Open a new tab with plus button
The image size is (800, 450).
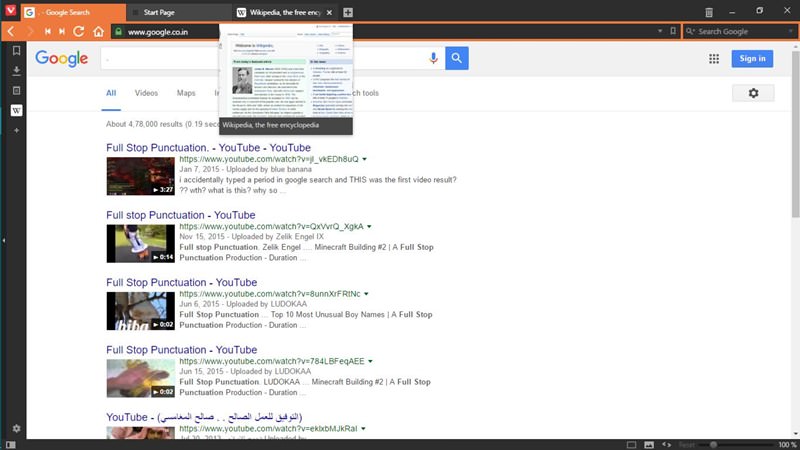[348, 12]
